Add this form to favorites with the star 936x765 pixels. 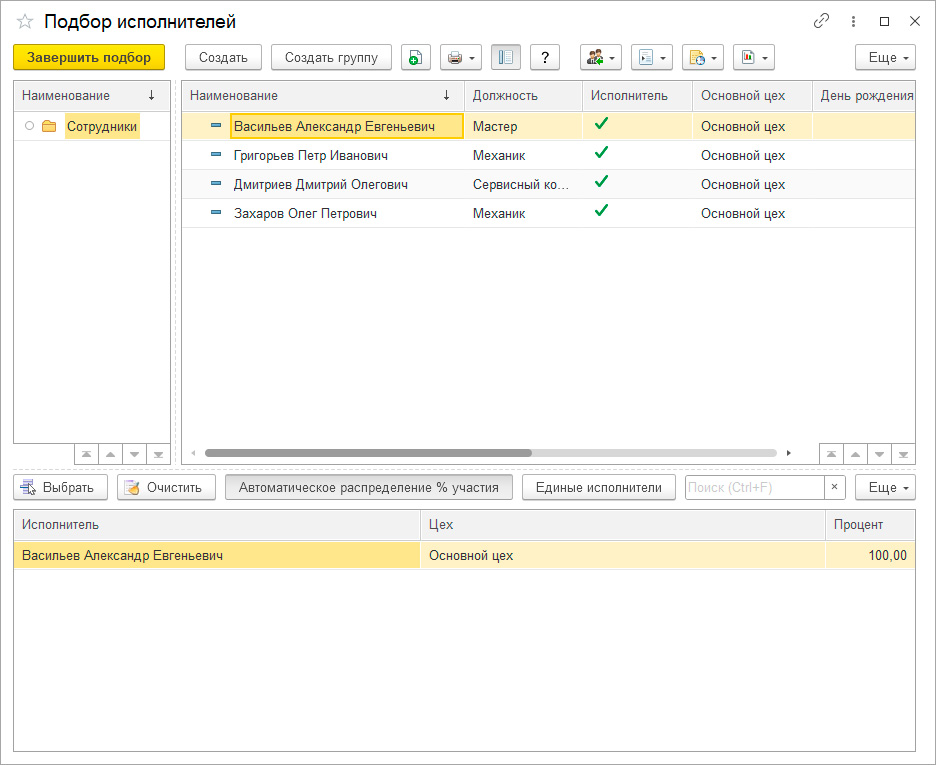coord(25,22)
